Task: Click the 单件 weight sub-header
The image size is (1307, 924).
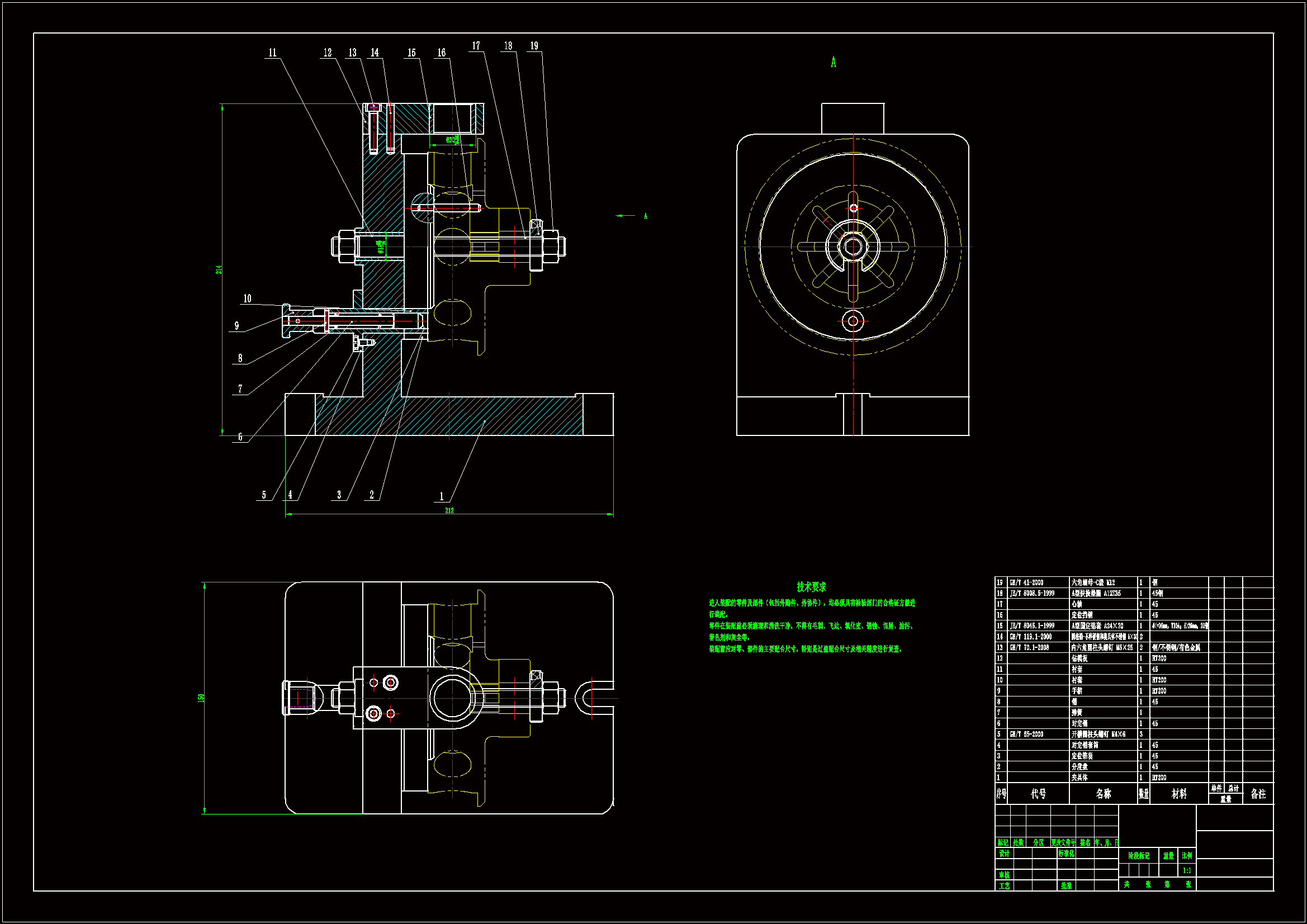Action: [x=1216, y=789]
